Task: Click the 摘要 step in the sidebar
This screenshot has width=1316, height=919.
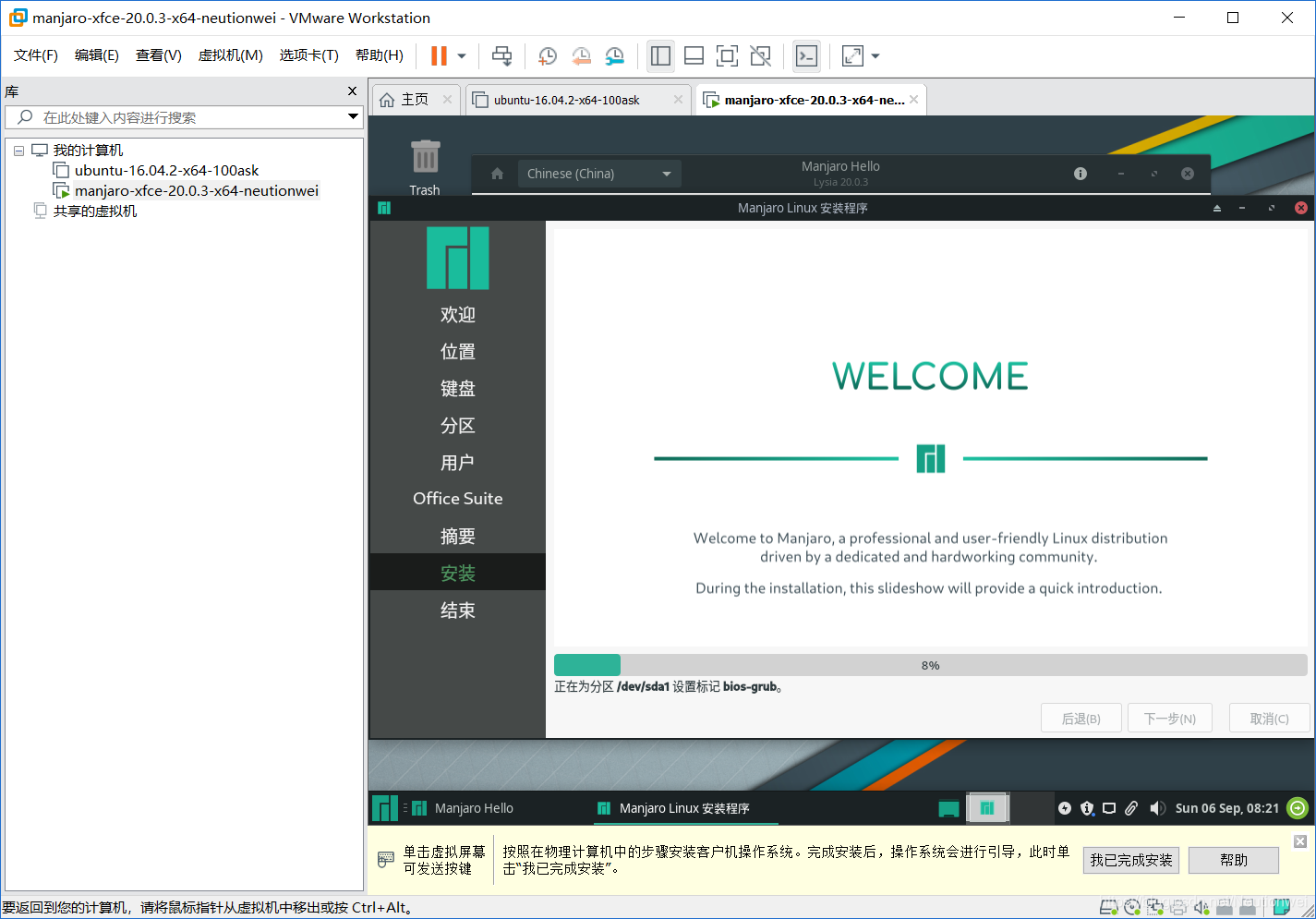Action: pos(457,537)
